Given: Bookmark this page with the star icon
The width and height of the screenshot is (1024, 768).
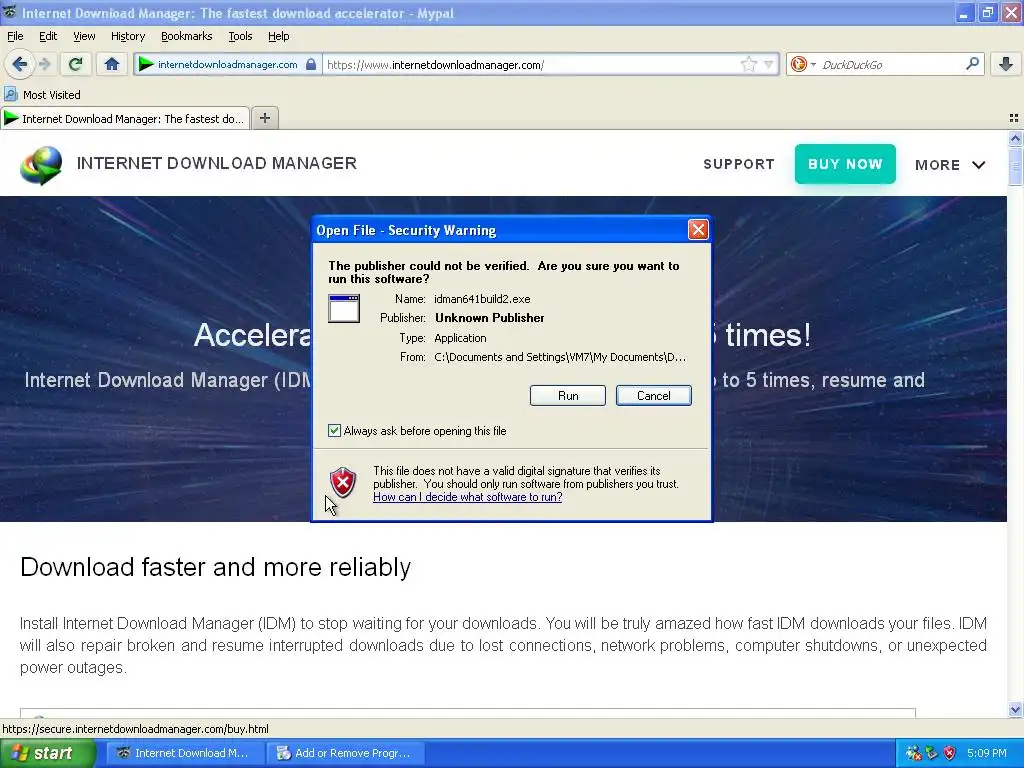Looking at the screenshot, I should [x=748, y=64].
